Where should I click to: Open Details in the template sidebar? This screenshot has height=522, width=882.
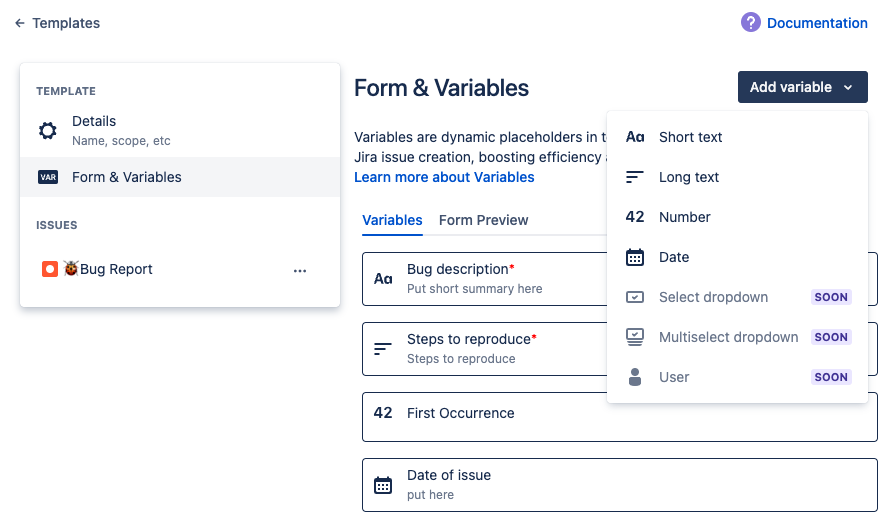tap(94, 122)
